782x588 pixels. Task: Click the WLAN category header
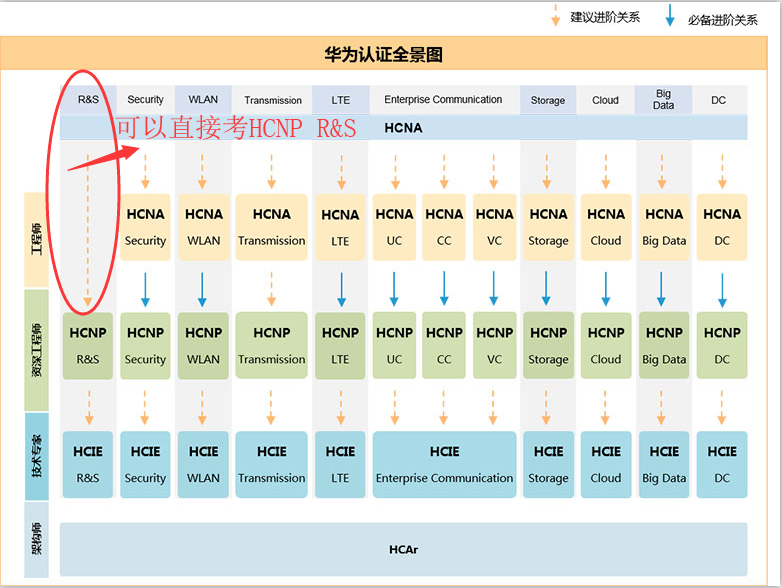pyautogui.click(x=203, y=100)
